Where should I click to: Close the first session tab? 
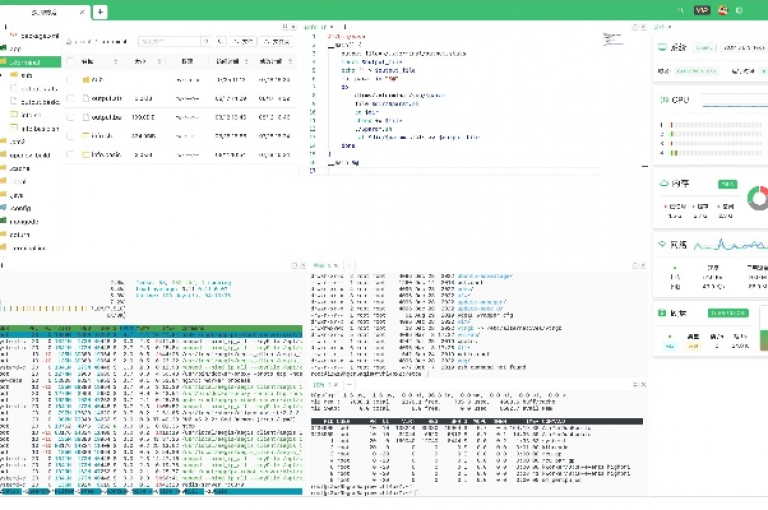click(x=82, y=12)
